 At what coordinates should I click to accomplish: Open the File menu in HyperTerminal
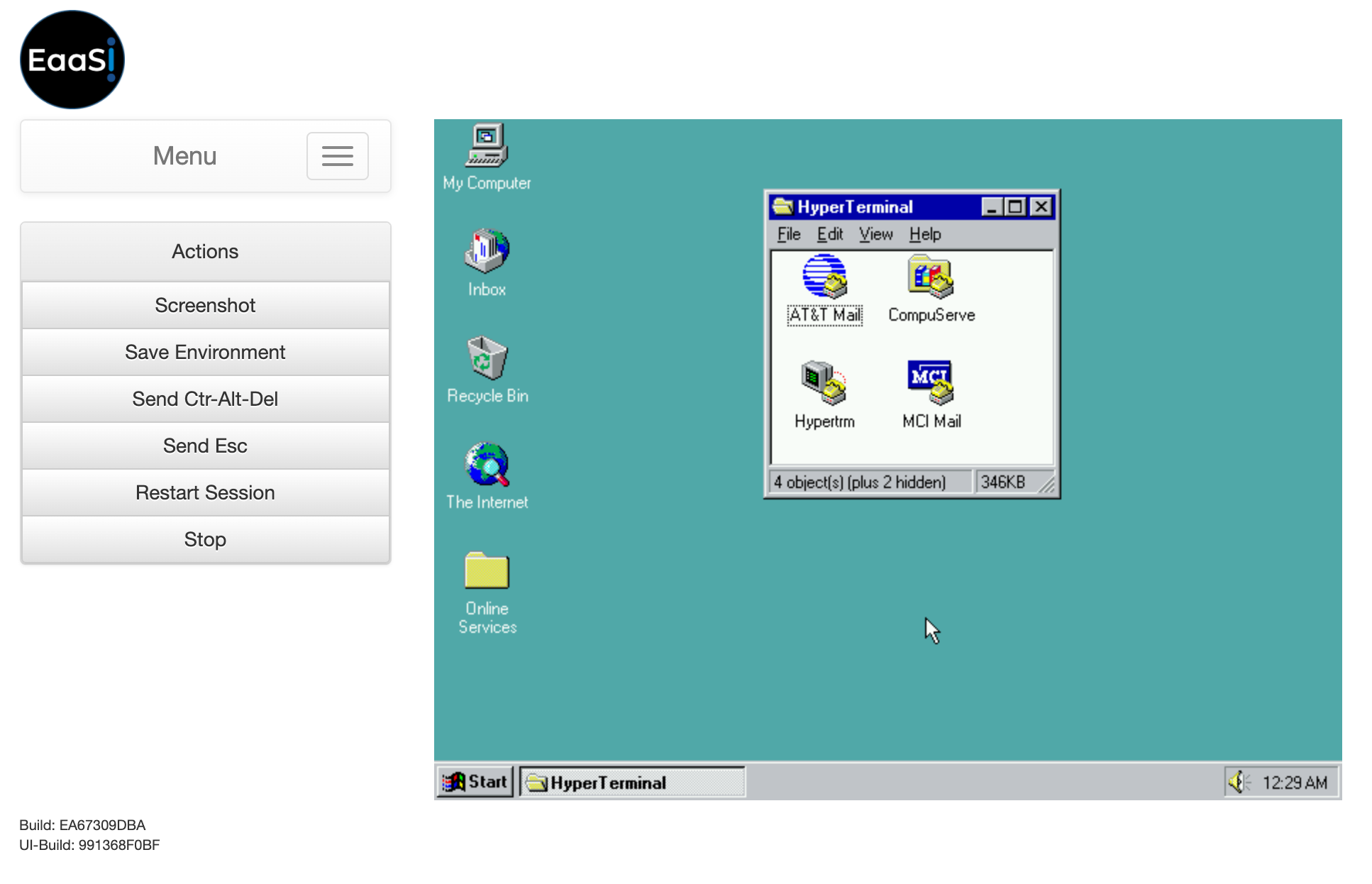point(788,234)
